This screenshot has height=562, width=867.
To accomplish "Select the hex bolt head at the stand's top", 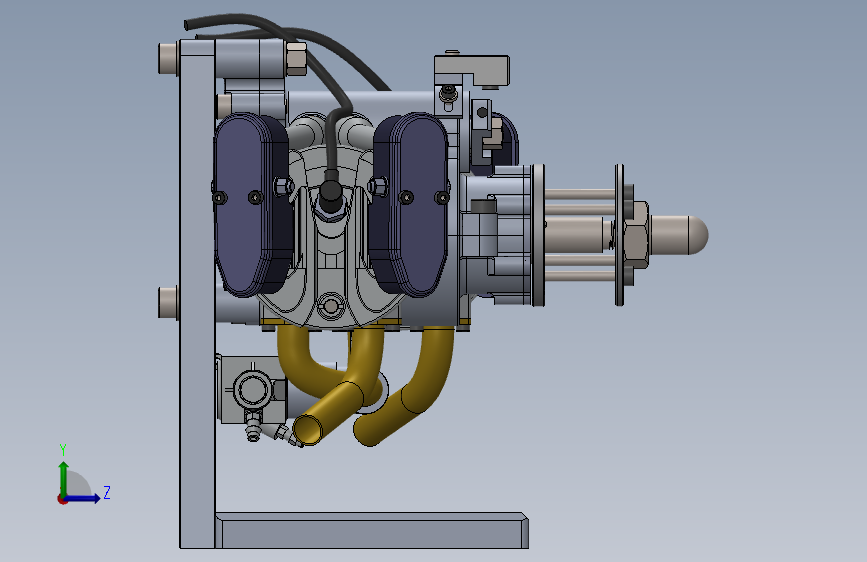I will [296, 58].
